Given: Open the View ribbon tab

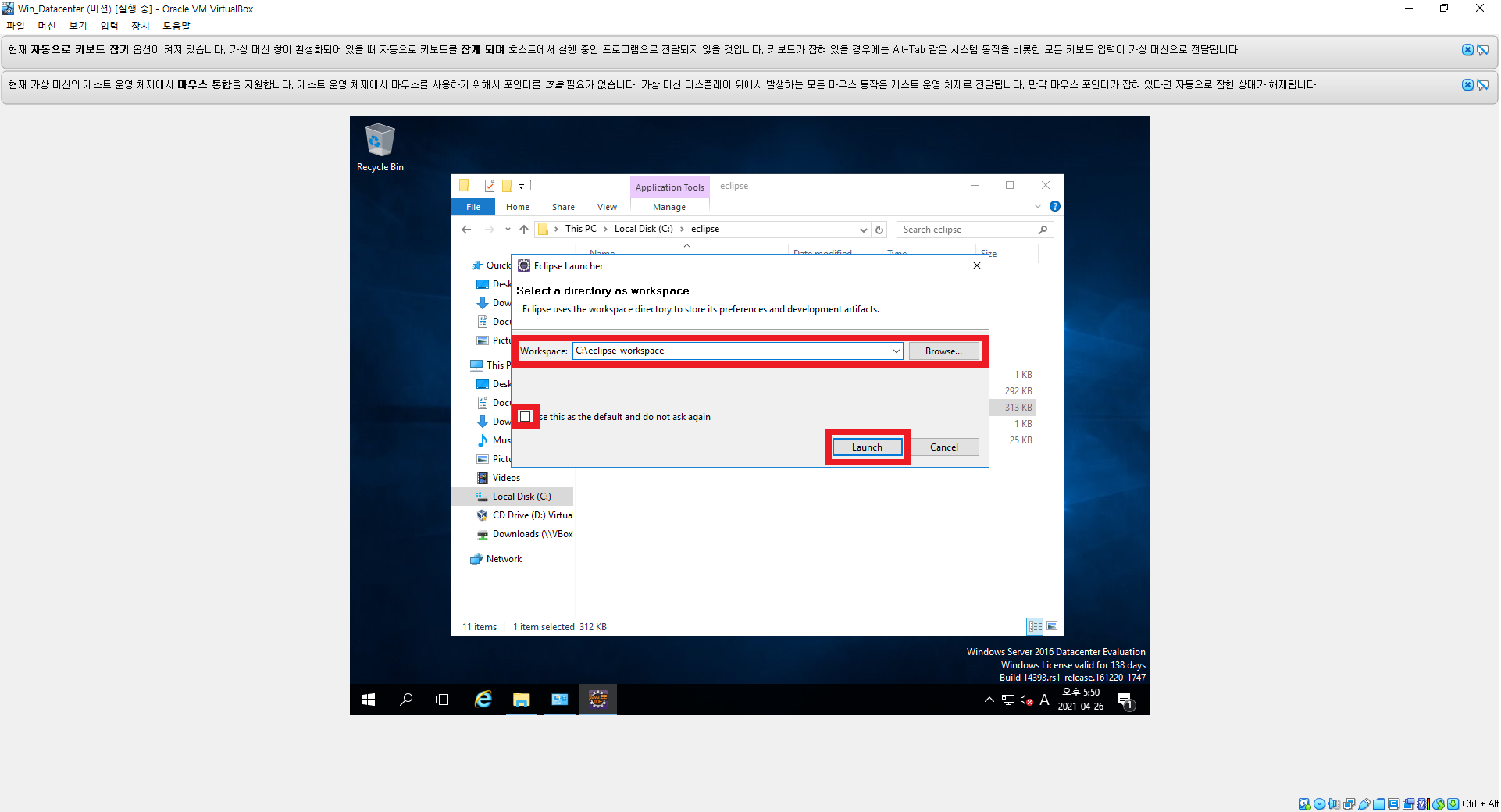Looking at the screenshot, I should pyautogui.click(x=607, y=207).
